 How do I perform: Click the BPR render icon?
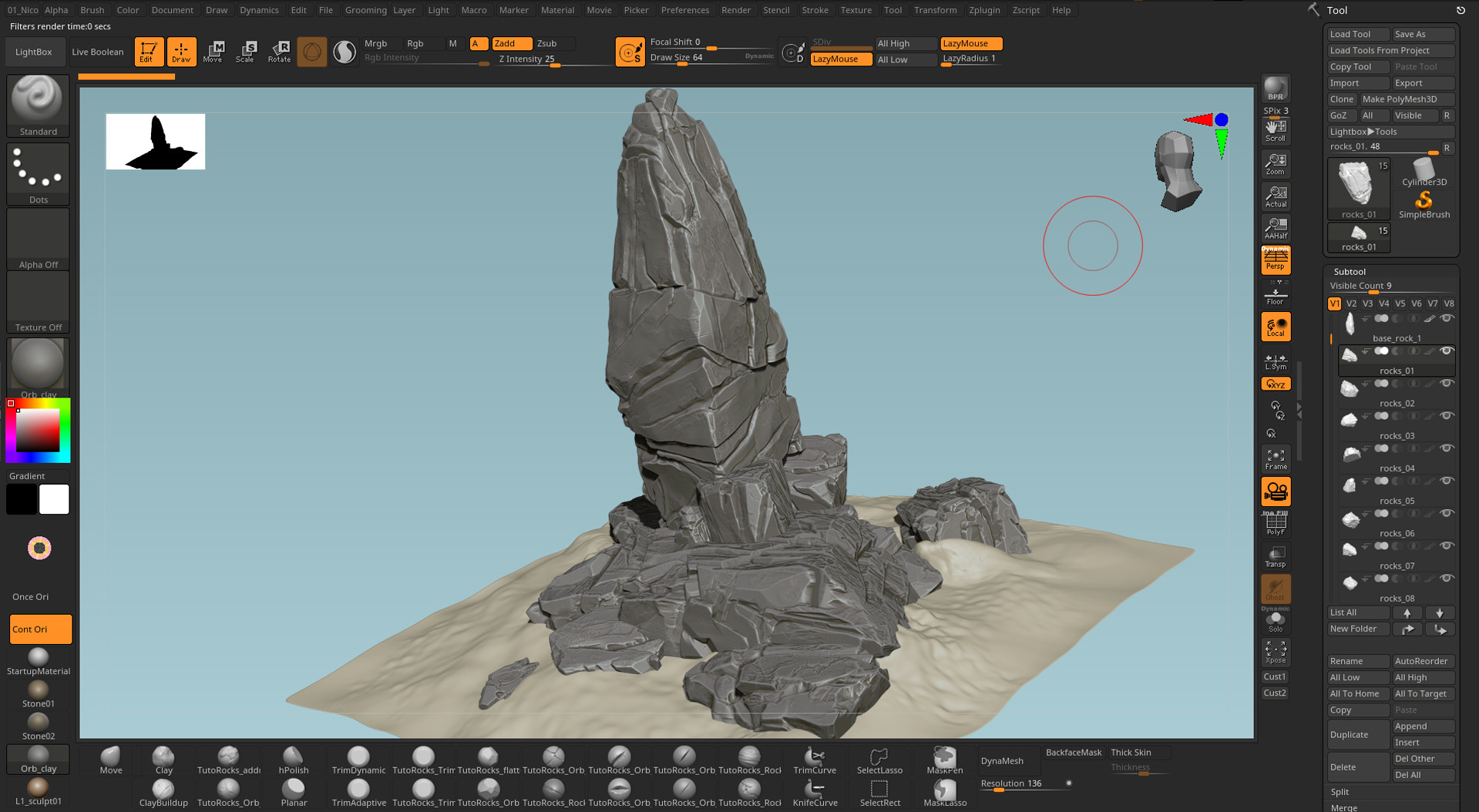[x=1276, y=89]
